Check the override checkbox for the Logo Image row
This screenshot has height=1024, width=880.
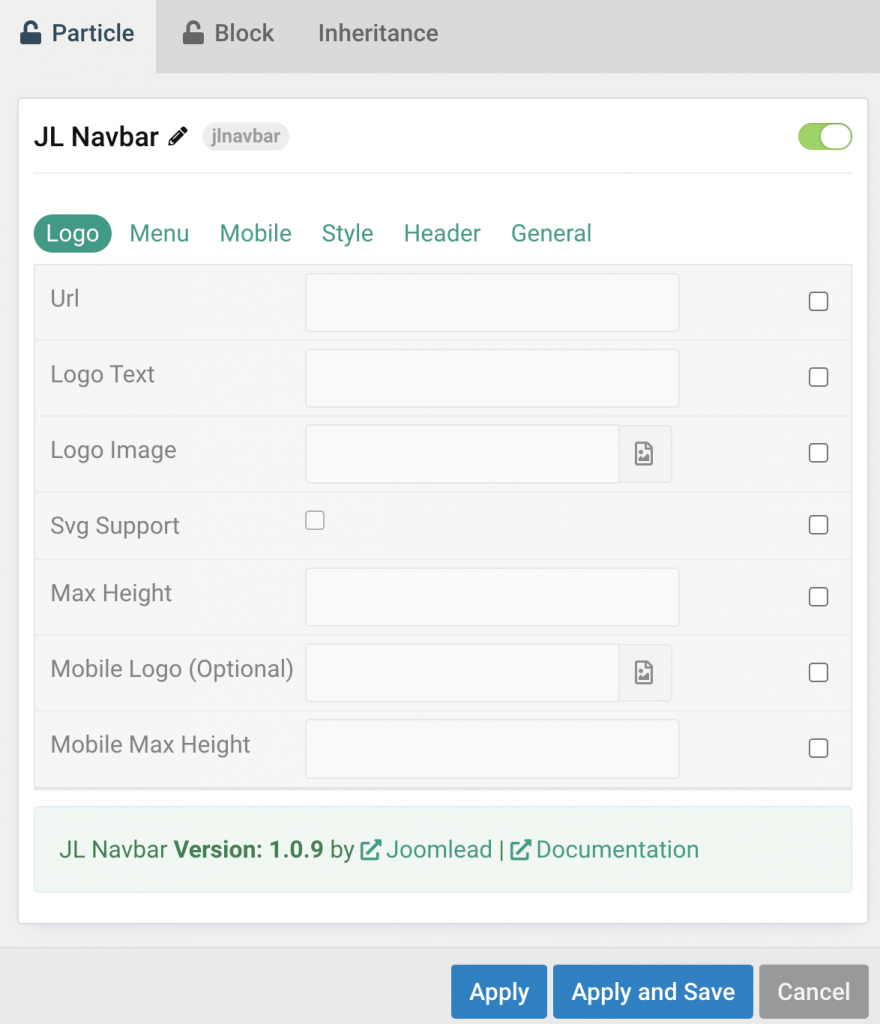pos(818,453)
